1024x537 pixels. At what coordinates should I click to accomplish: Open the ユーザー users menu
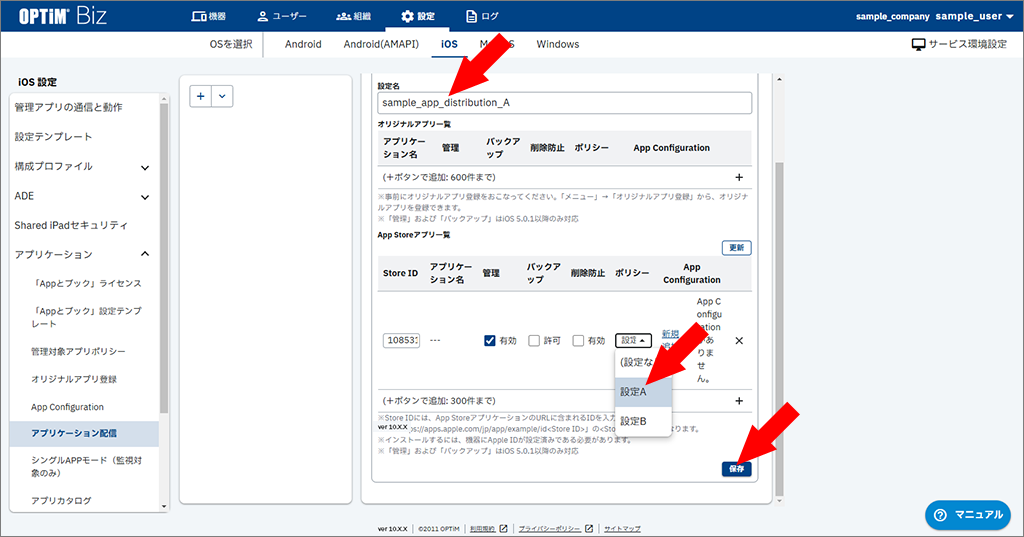click(281, 16)
